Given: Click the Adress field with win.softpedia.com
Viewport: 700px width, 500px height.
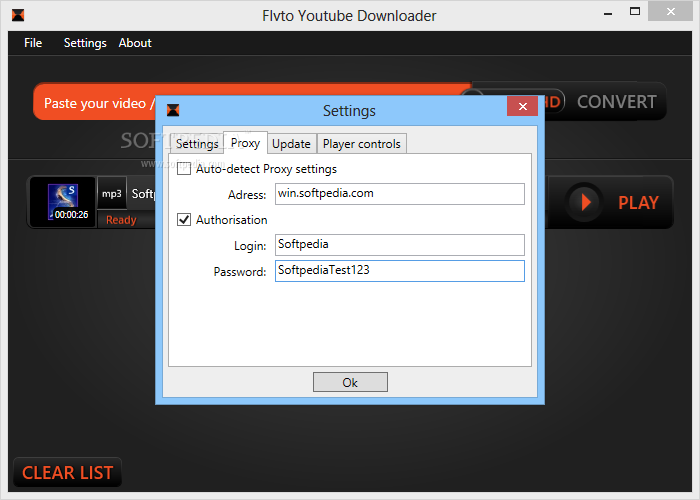Looking at the screenshot, I should pyautogui.click(x=400, y=194).
